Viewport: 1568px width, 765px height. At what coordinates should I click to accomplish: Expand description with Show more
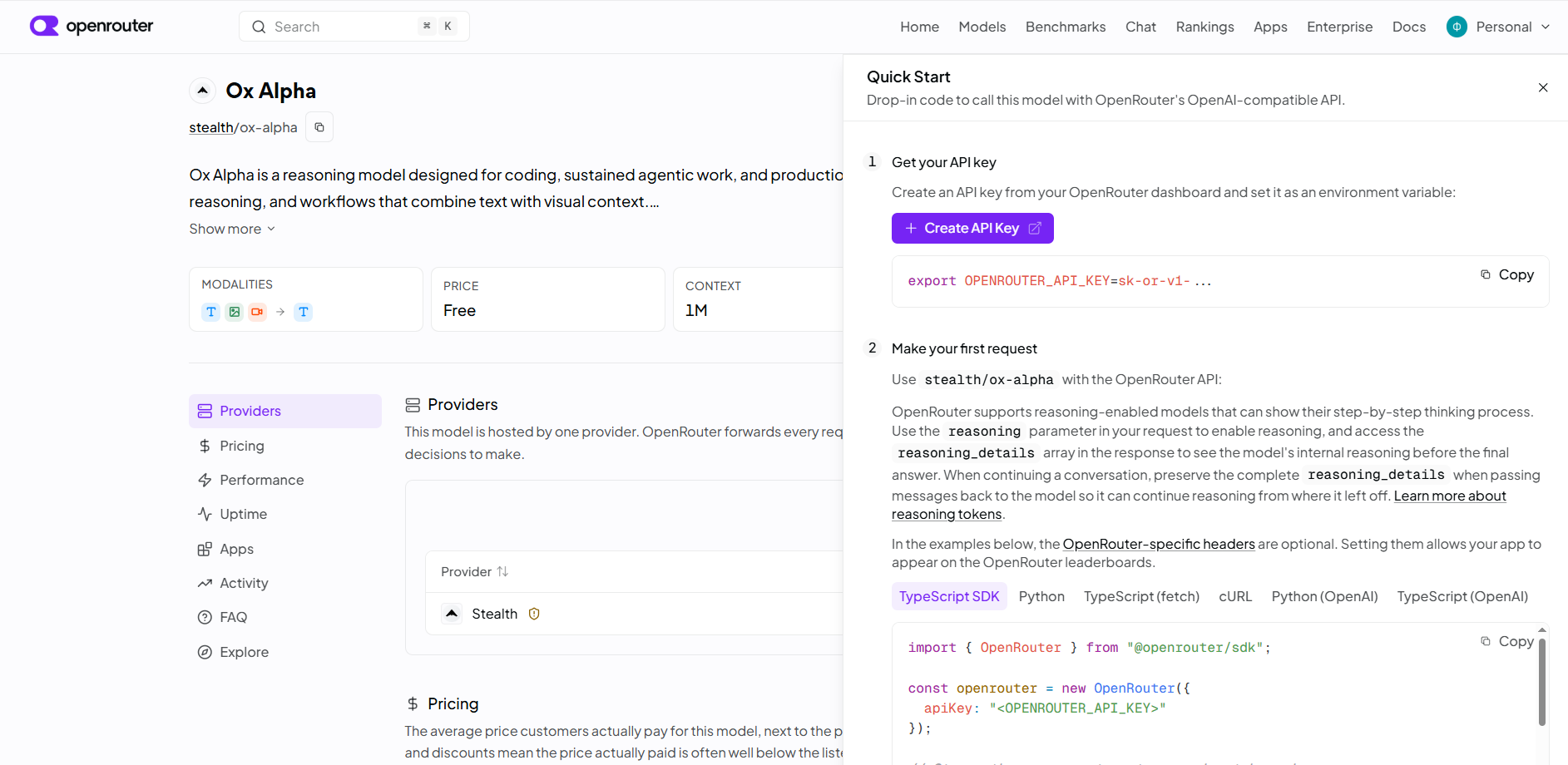(232, 229)
